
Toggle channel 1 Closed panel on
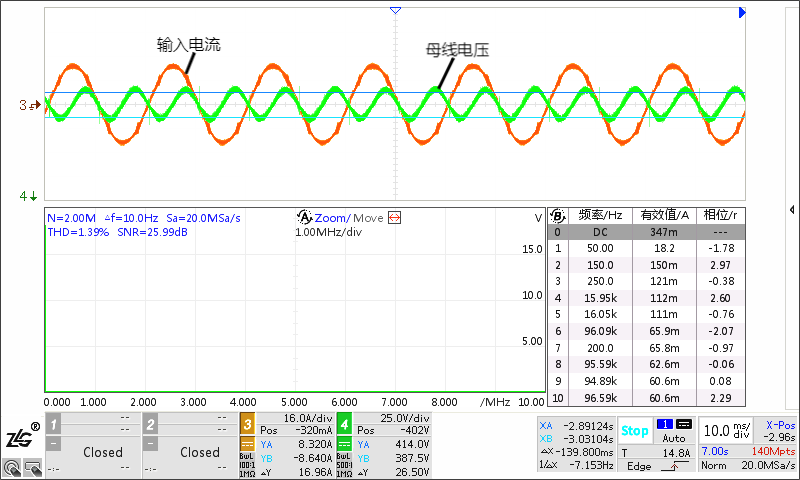pos(102,452)
